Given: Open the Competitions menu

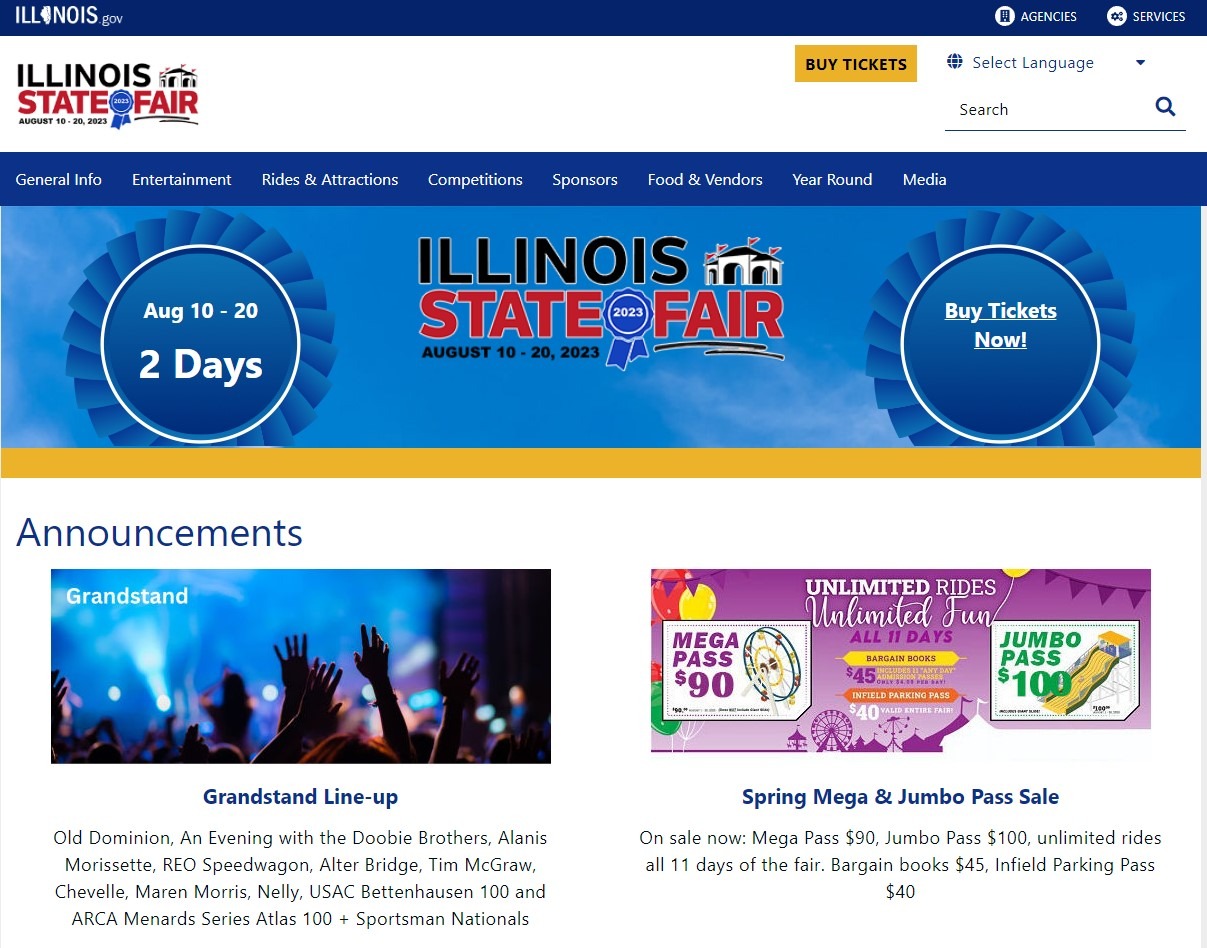Looking at the screenshot, I should [x=475, y=180].
